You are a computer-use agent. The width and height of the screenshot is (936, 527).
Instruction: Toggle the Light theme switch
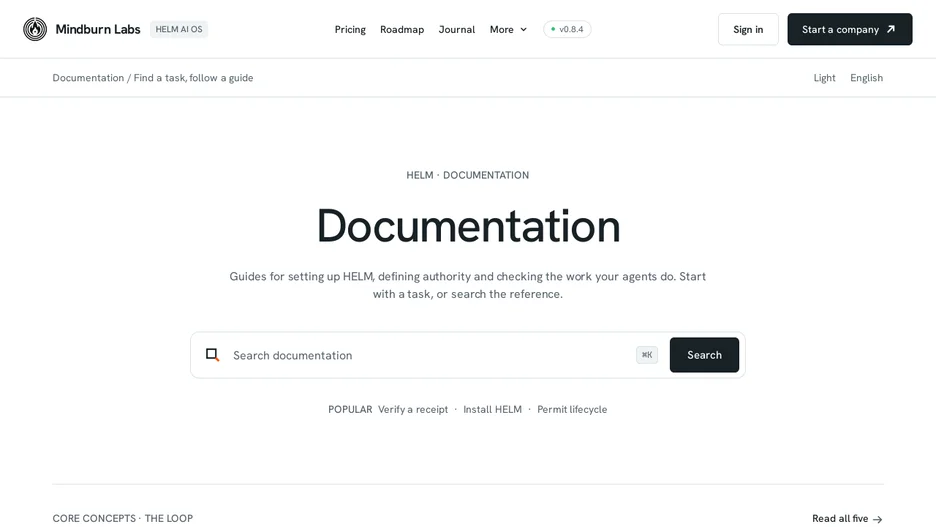(x=824, y=78)
